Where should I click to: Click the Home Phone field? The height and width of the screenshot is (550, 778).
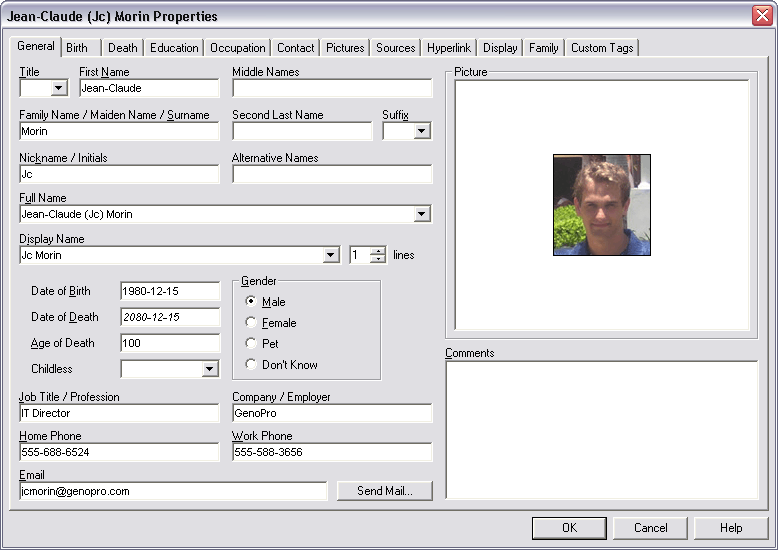click(119, 452)
